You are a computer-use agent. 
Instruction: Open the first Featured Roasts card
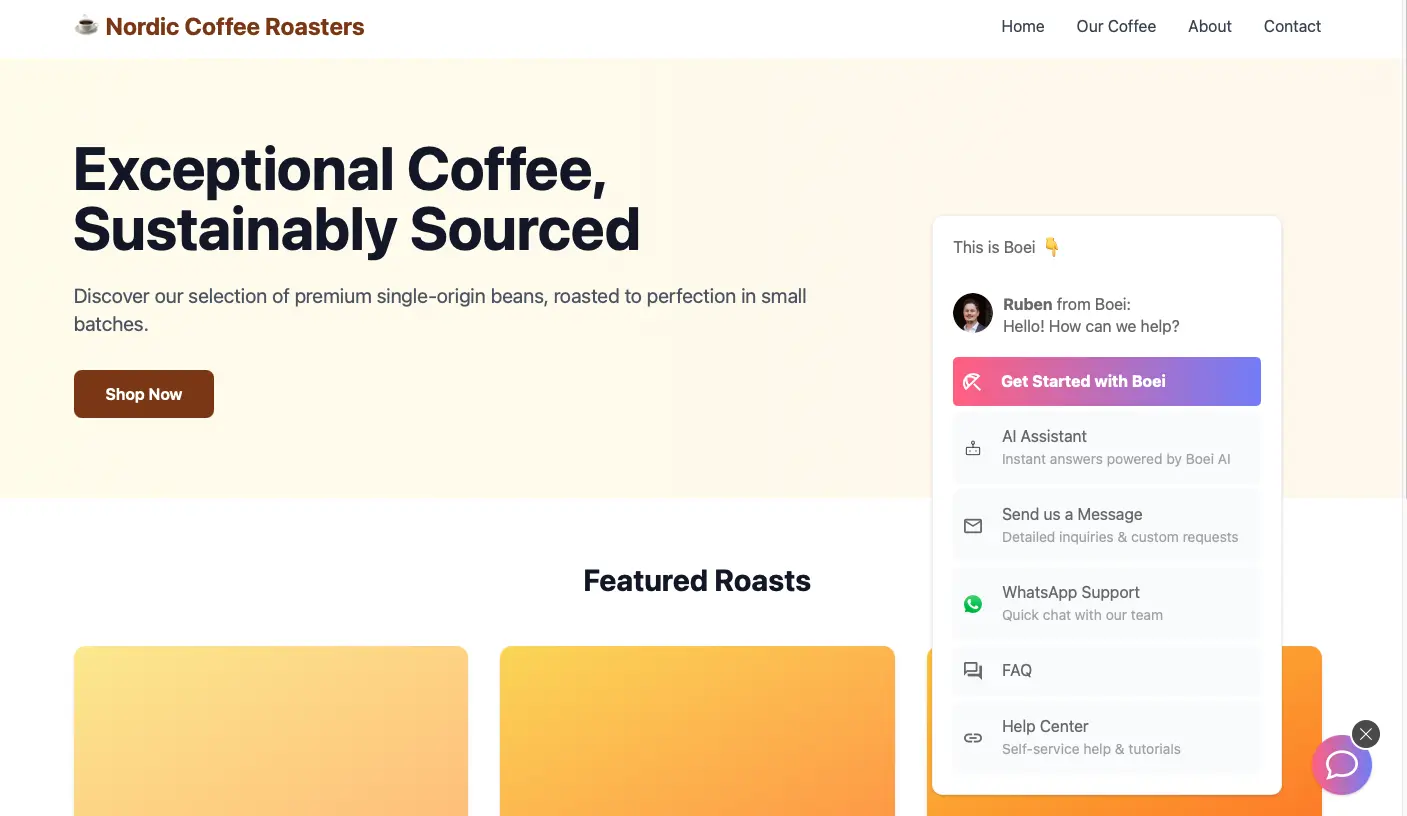270,730
